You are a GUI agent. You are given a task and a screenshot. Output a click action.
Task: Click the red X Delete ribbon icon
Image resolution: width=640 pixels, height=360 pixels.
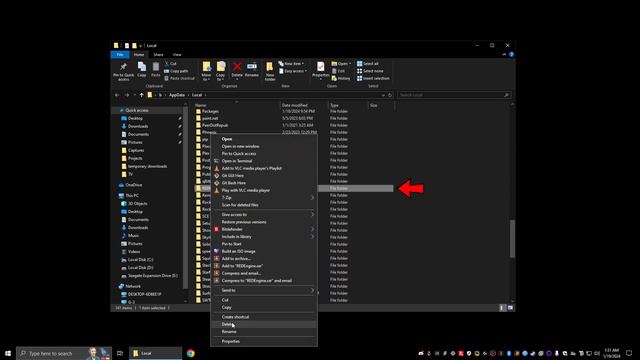[237, 68]
